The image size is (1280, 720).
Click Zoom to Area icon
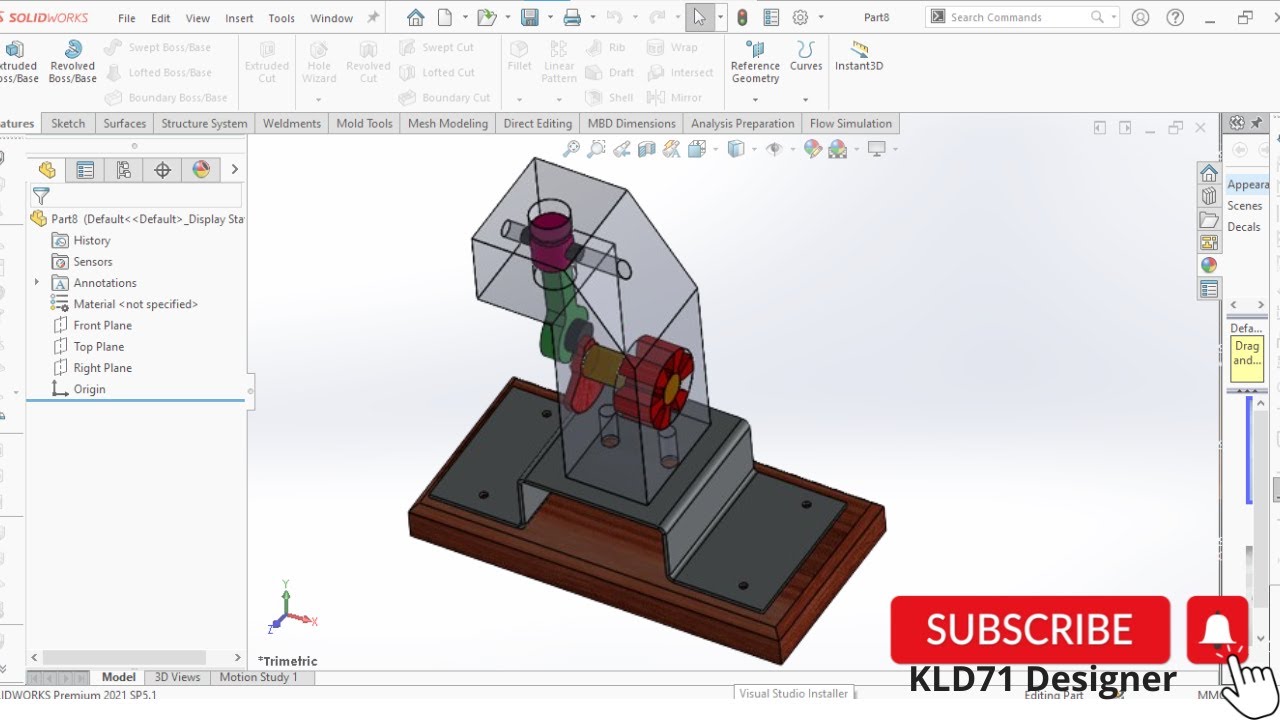596,149
